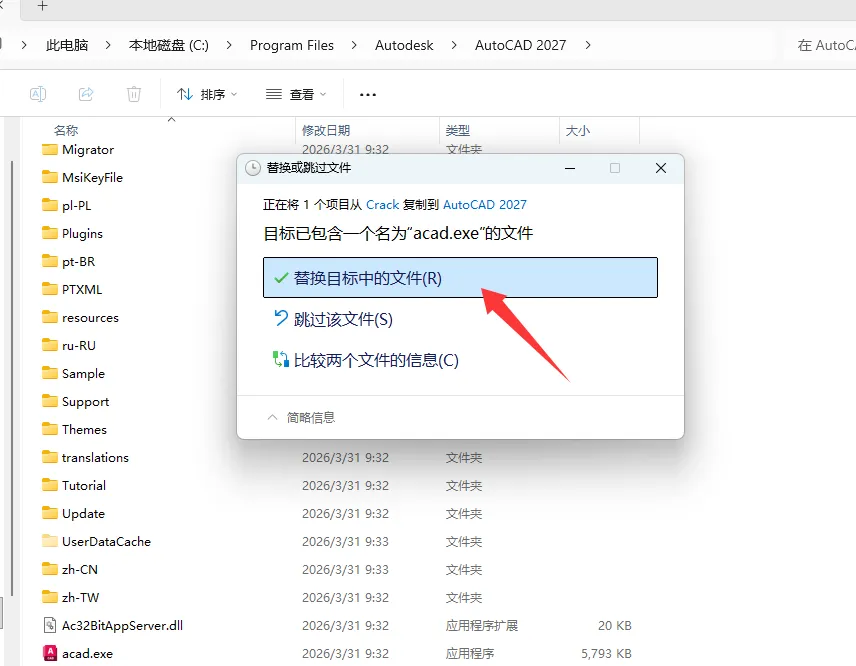Navigate to 本地磁盘 (C:) breadcrumb
The width and height of the screenshot is (856, 666).
pos(168,45)
